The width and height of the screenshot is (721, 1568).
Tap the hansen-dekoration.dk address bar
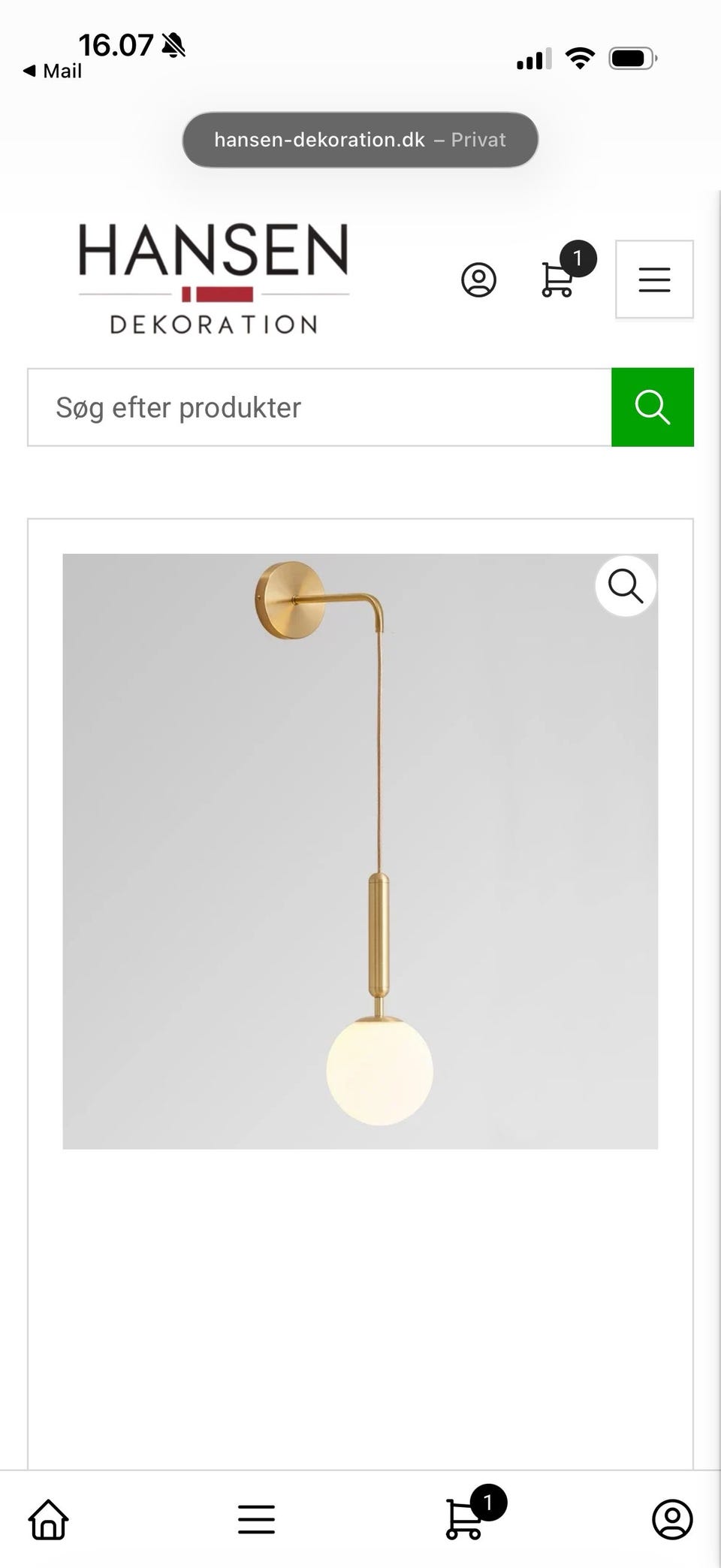(360, 140)
